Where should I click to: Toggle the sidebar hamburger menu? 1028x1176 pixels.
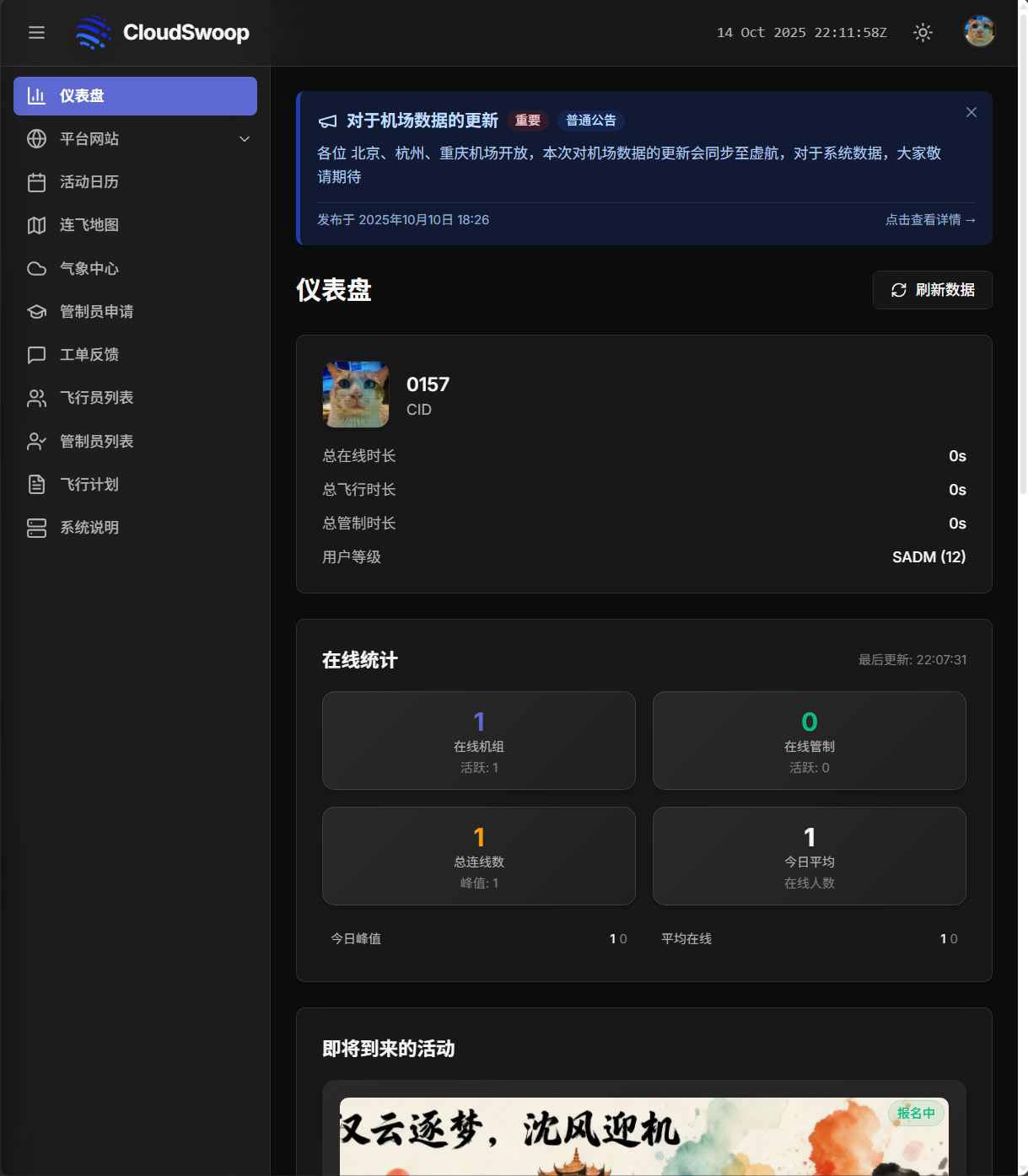(36, 32)
